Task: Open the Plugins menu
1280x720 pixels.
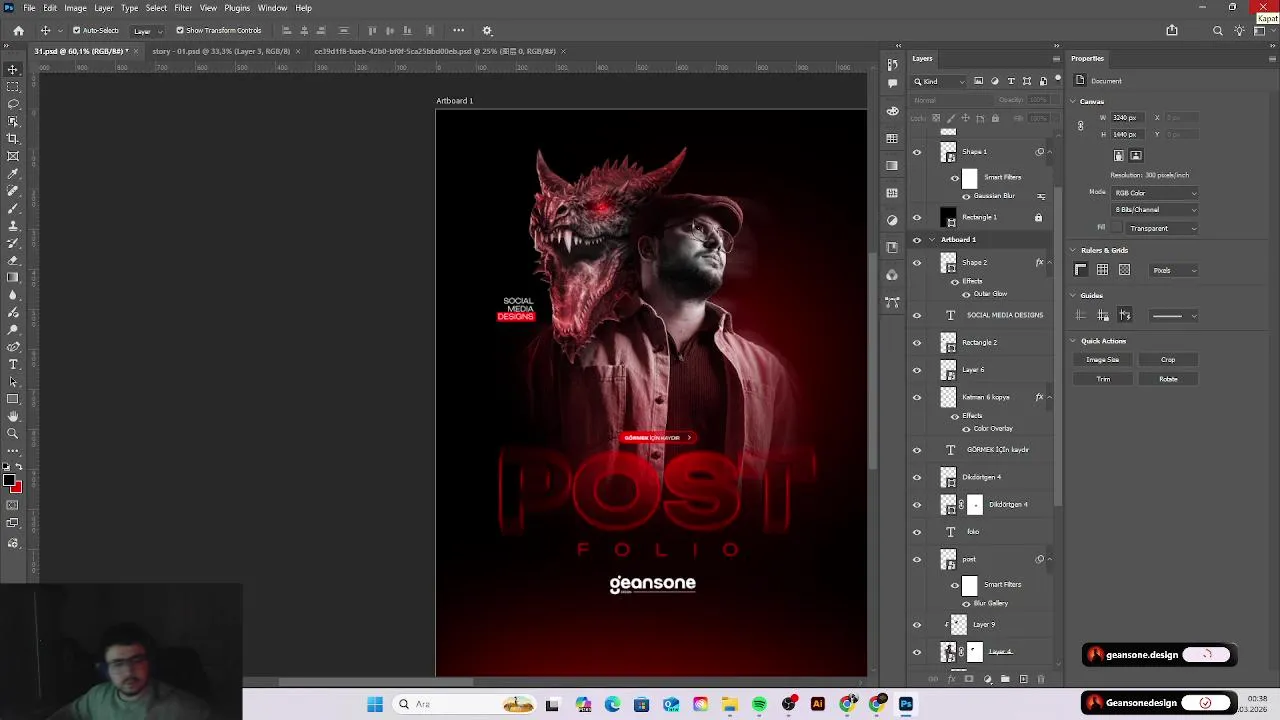Action: (x=237, y=8)
